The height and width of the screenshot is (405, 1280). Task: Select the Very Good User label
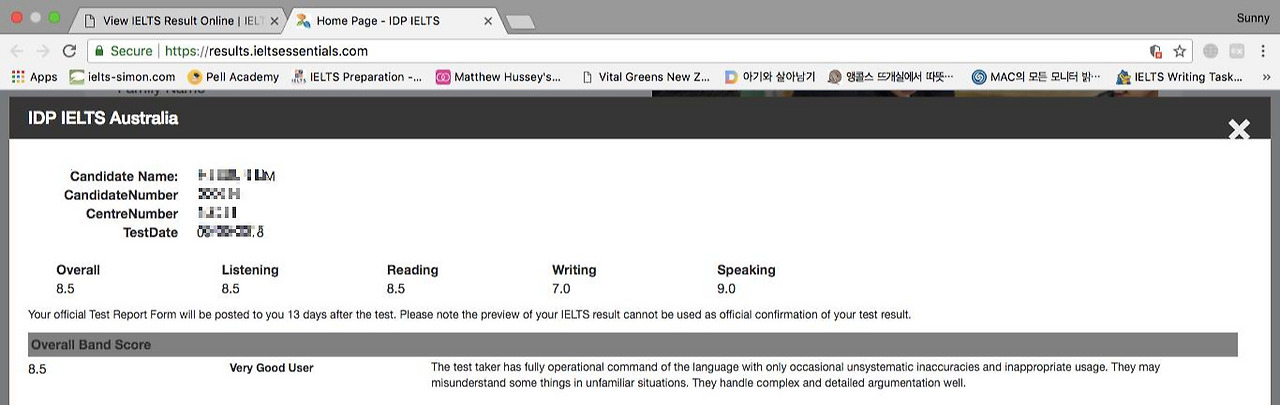[x=271, y=368]
